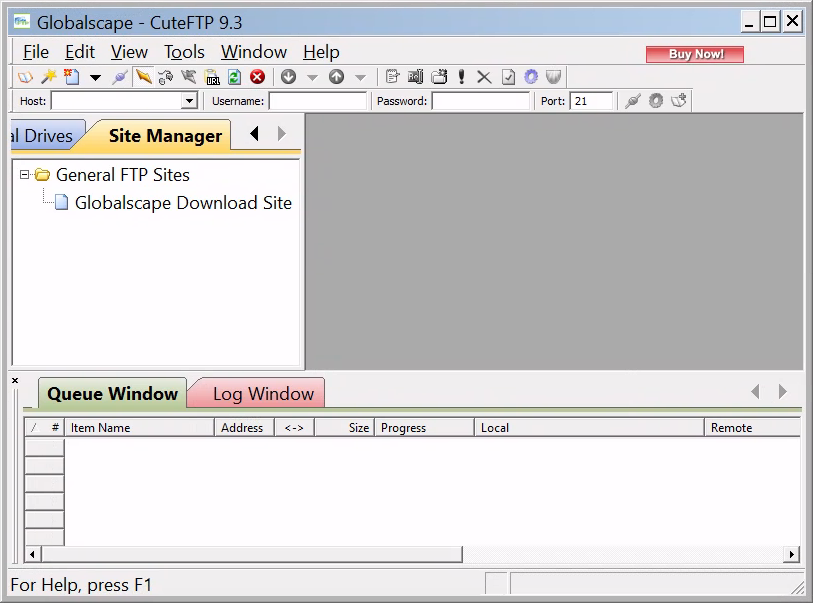Select the Queue Window tab

[113, 394]
